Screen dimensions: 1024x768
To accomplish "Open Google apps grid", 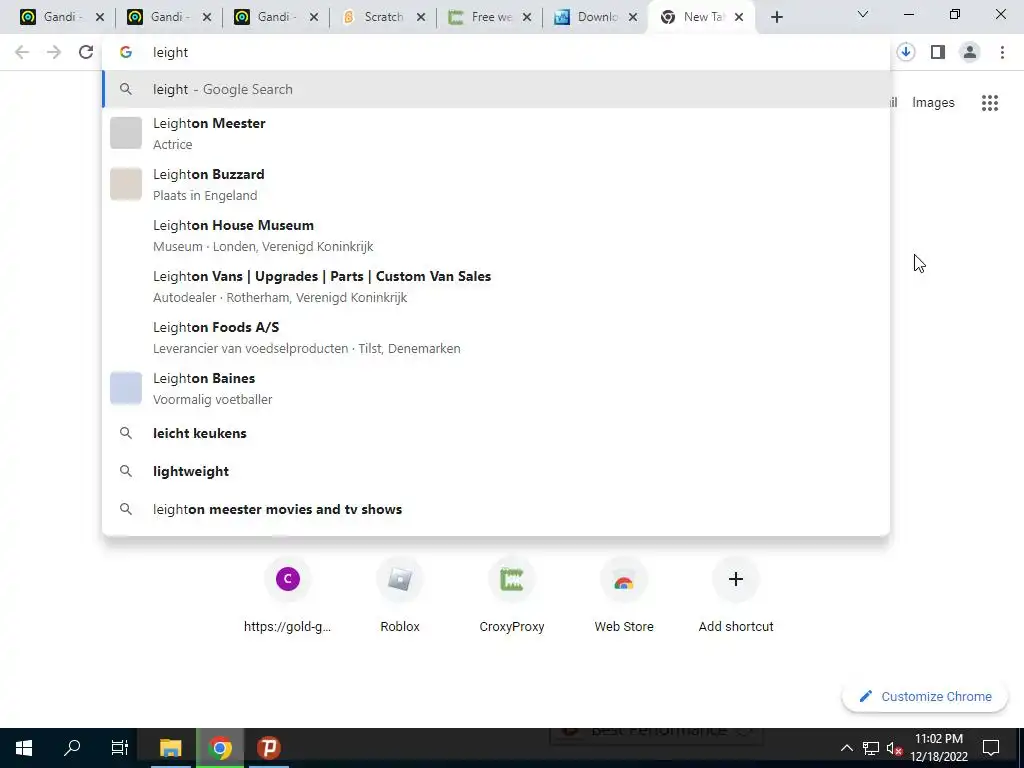I will [990, 103].
